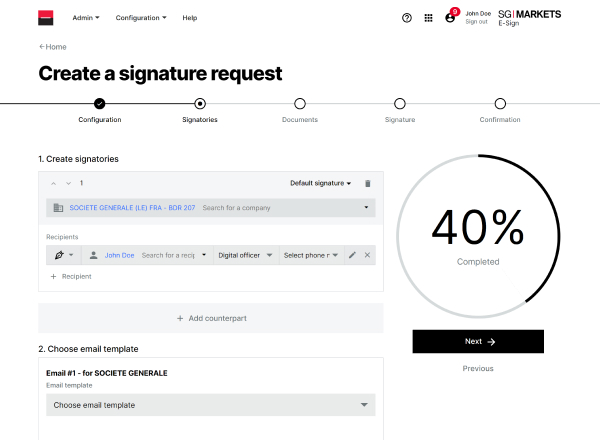
Task: Edit the John Doe recipient with pencil
Action: [x=352, y=255]
